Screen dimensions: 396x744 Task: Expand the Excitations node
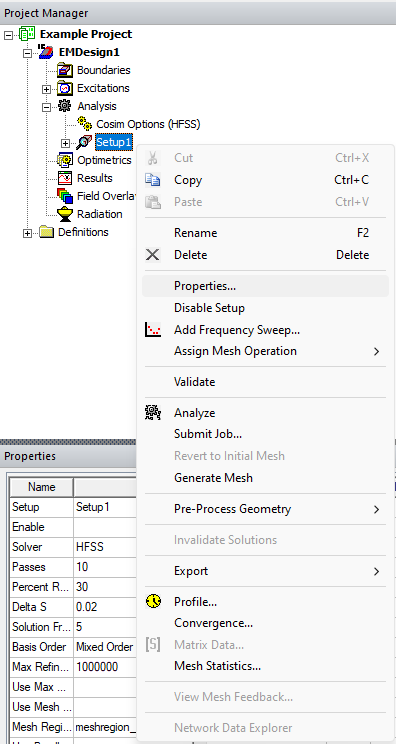46,89
